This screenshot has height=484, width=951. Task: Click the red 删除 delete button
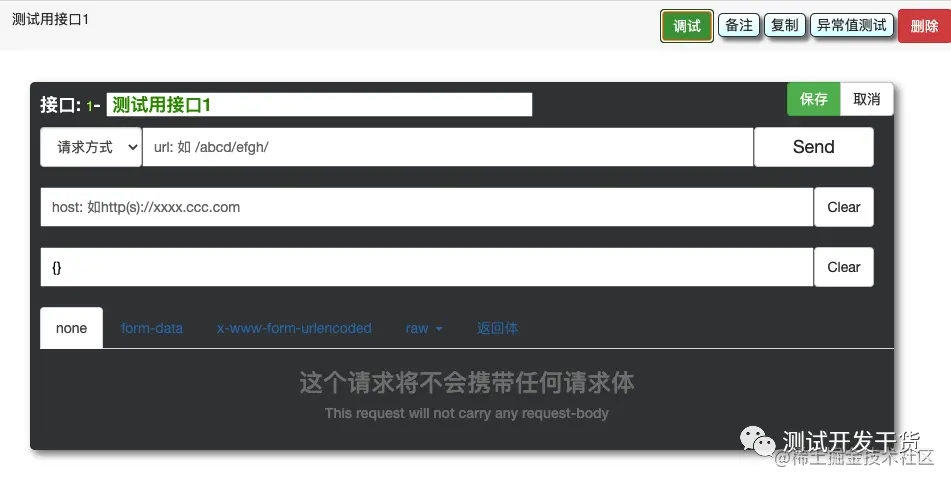point(924,26)
